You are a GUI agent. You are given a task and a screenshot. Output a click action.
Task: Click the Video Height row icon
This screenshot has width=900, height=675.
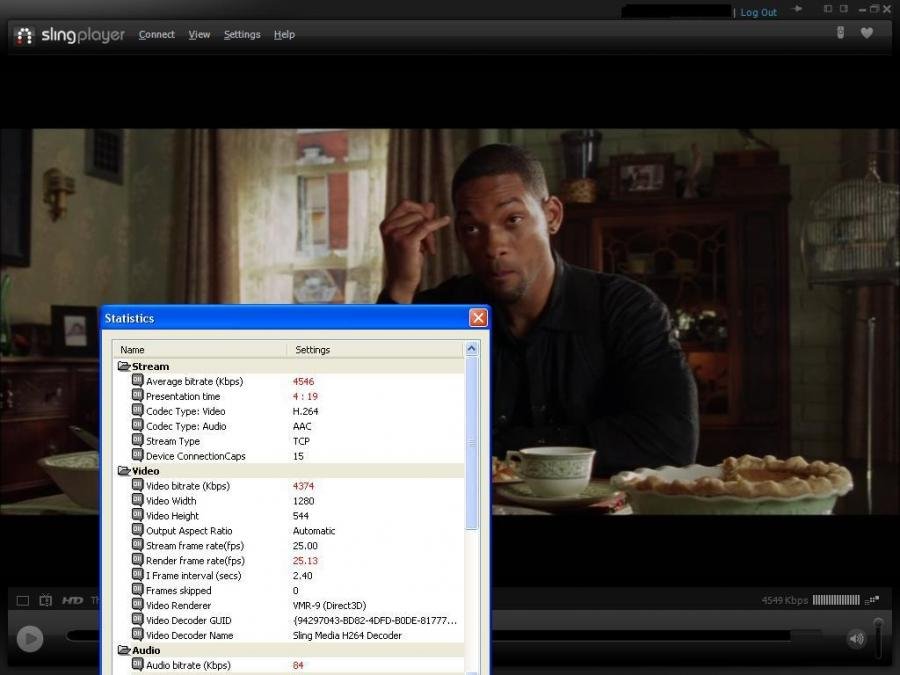138,514
